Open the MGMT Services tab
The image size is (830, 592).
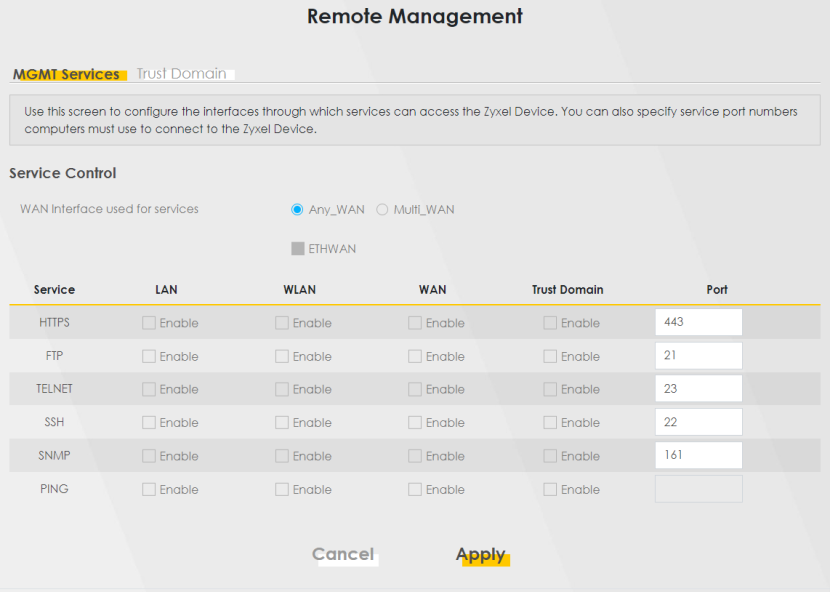[66, 74]
